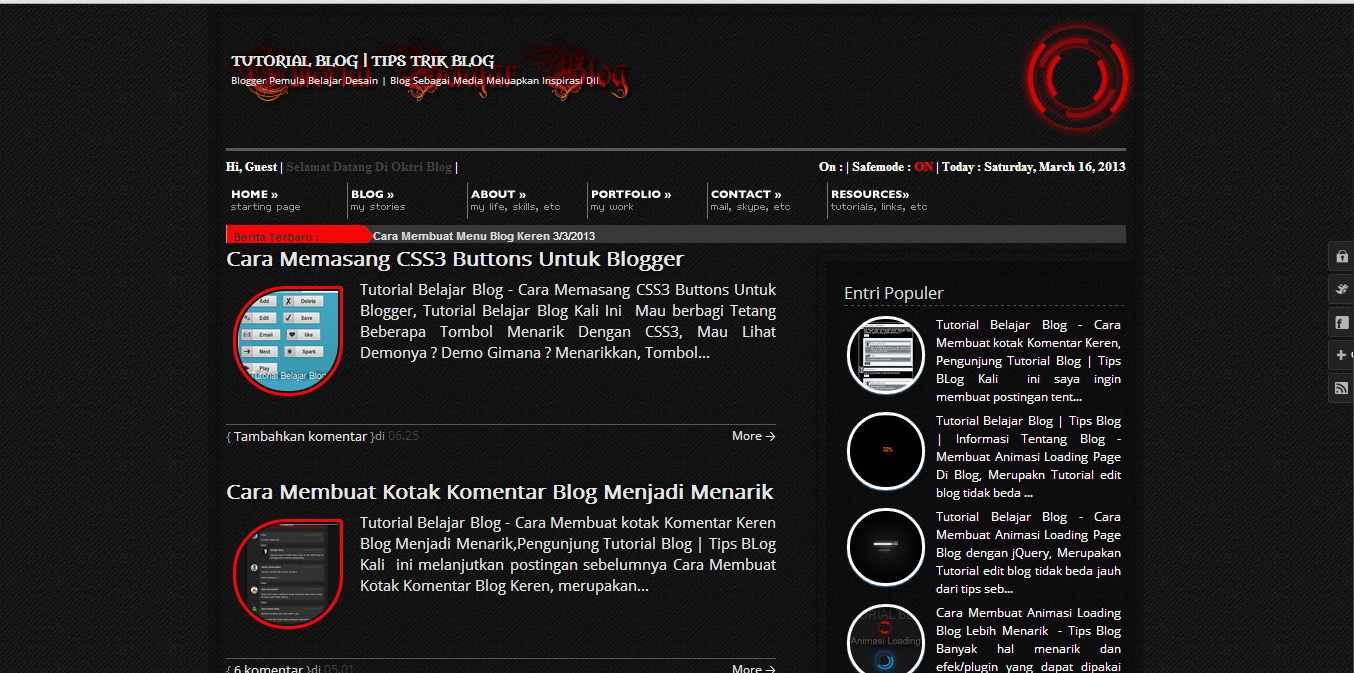Image resolution: width=1354 pixels, height=673 pixels.
Task: Open post titled Cara Memasang CSS3 Buttons
Action: click(454, 258)
